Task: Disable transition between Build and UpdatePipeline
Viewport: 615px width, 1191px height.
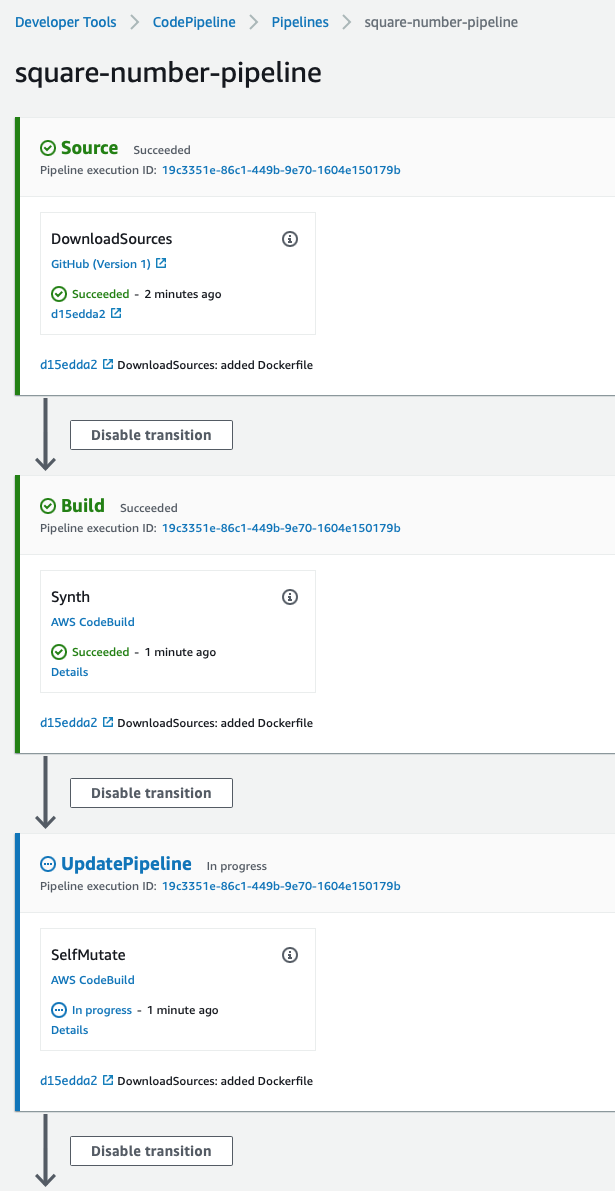Action: click(x=151, y=793)
